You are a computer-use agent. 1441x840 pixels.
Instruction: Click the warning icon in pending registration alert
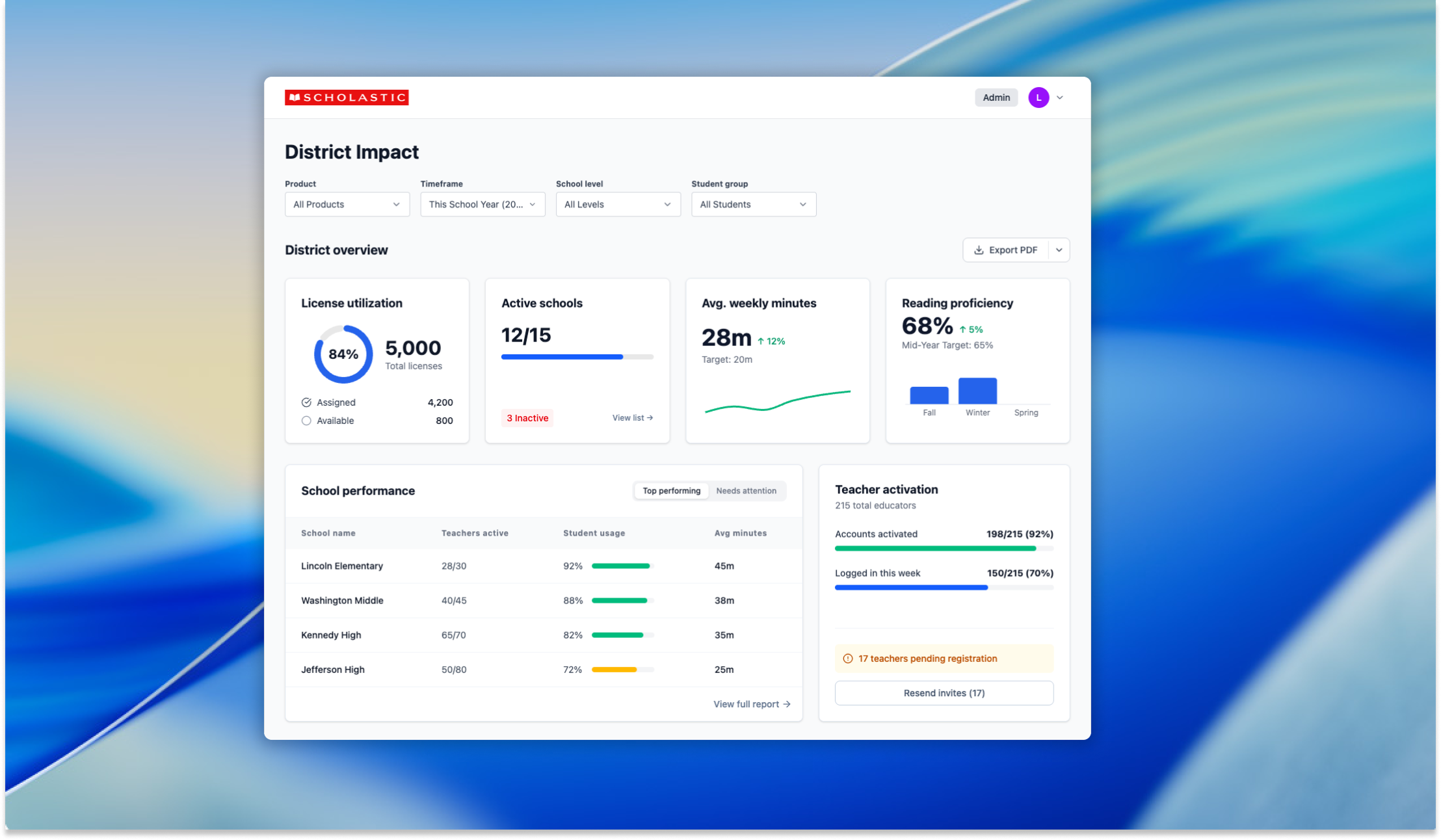coord(847,659)
